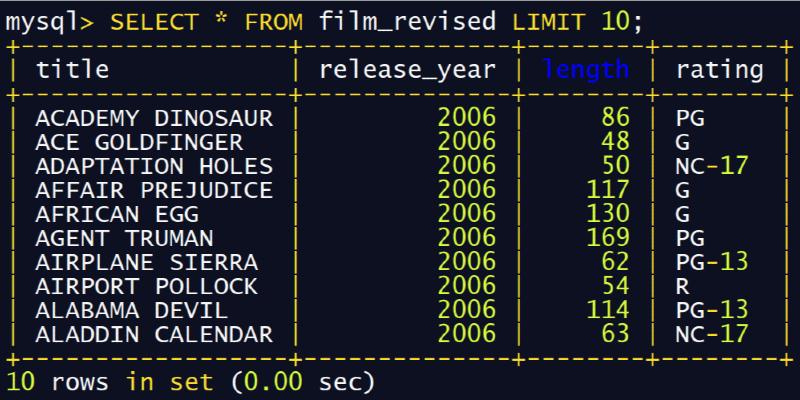The height and width of the screenshot is (400, 800).
Task: Click the PG rating for ACADEMY DINOSAUR
Action: [x=690, y=118]
